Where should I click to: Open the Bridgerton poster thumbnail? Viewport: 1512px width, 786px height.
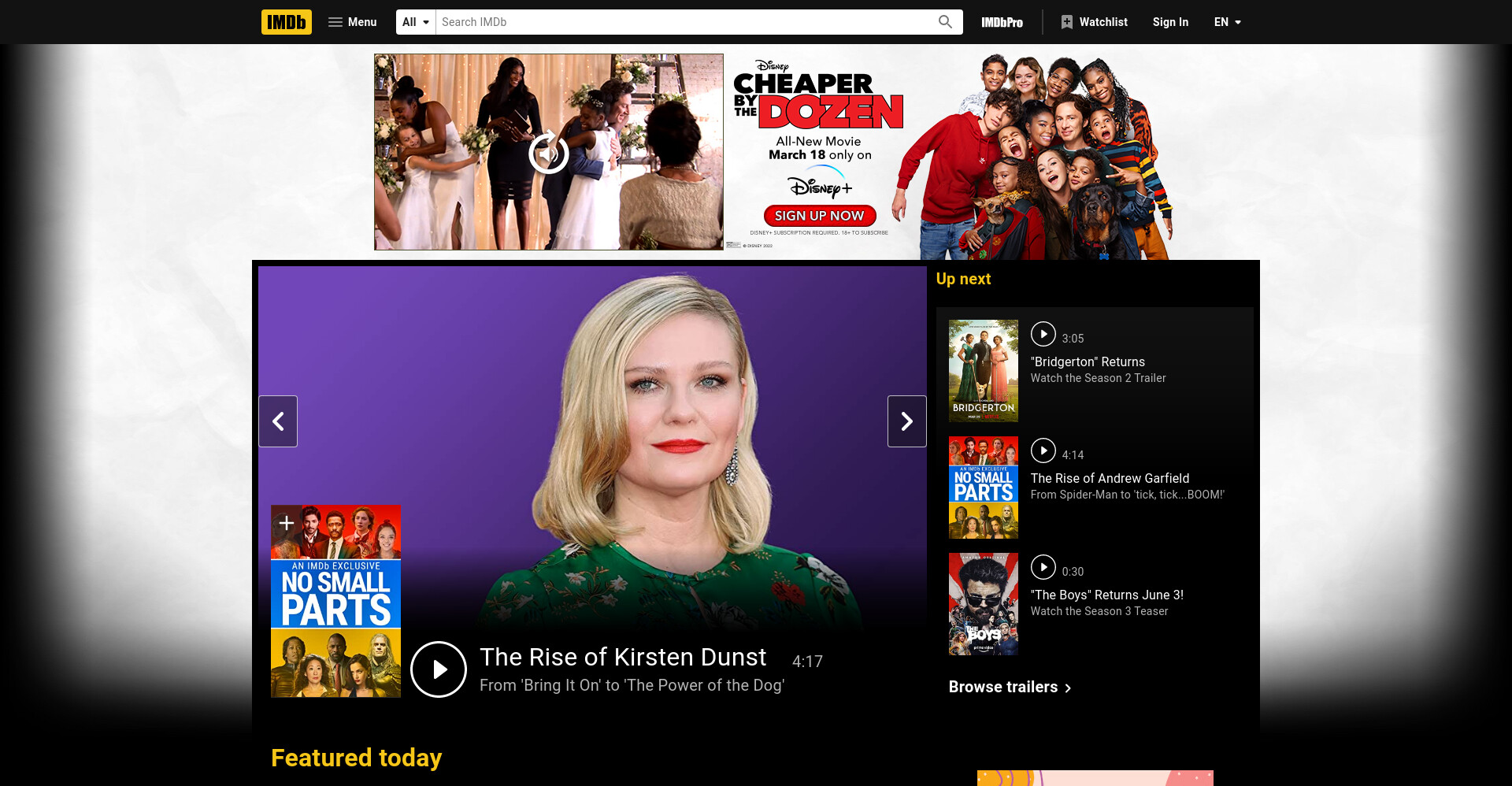coord(984,371)
